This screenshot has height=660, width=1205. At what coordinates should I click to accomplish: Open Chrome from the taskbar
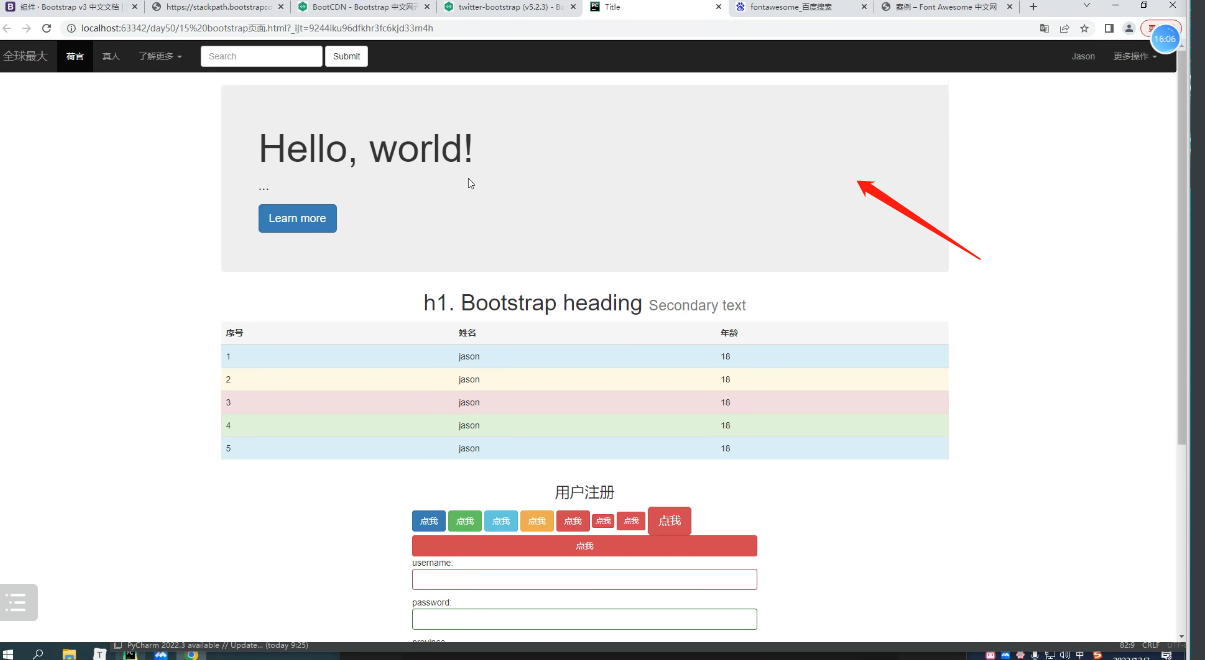191,655
